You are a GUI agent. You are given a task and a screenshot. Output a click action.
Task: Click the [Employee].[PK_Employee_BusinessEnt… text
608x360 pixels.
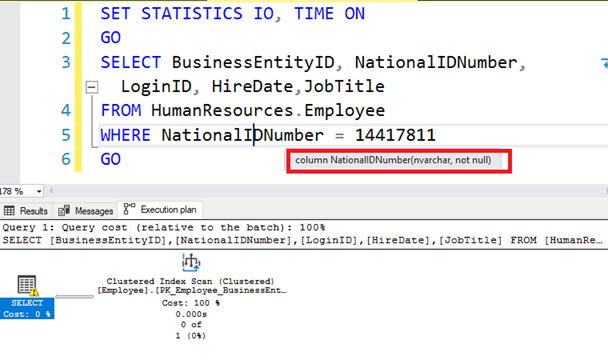pos(192,291)
